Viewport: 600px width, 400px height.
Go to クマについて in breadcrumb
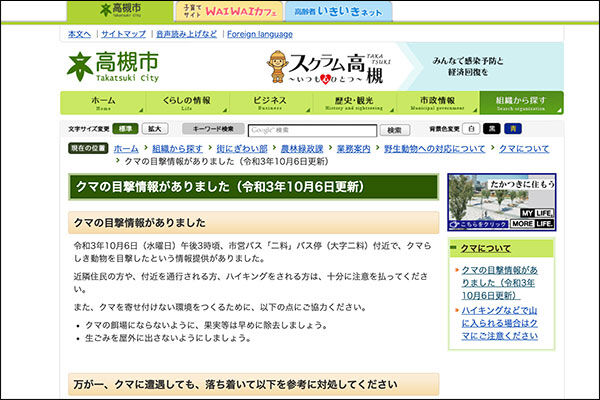[523, 149]
